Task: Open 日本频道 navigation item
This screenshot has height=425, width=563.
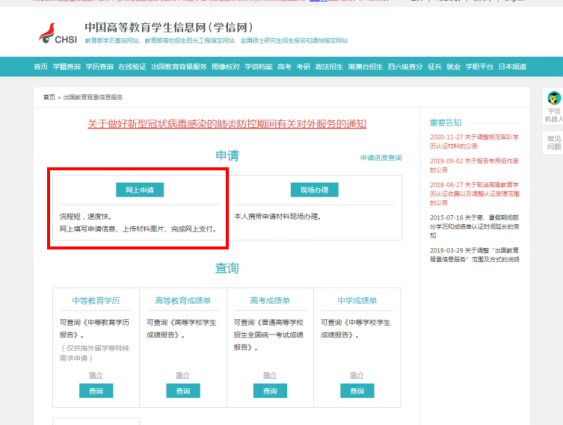Action: [x=512, y=66]
